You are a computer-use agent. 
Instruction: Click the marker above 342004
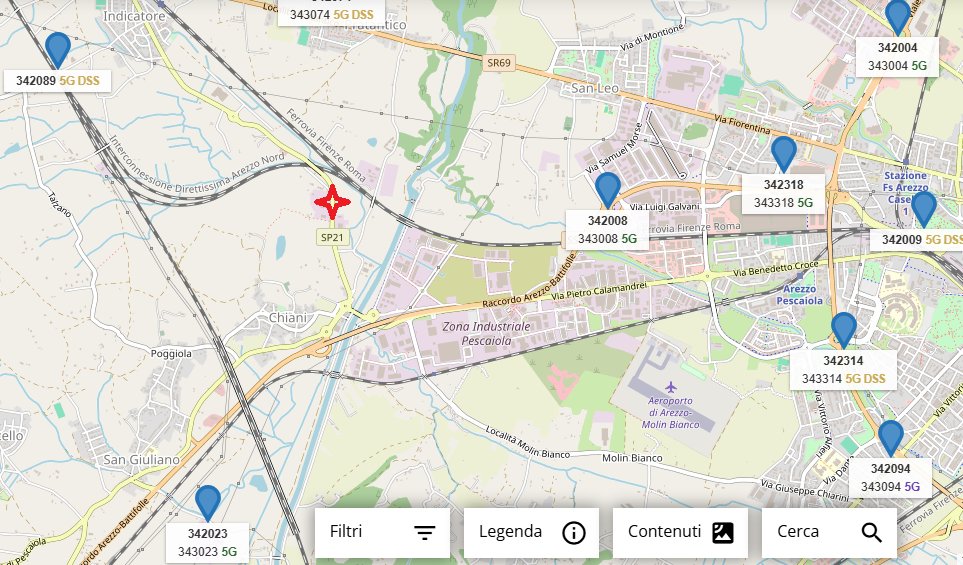897,18
